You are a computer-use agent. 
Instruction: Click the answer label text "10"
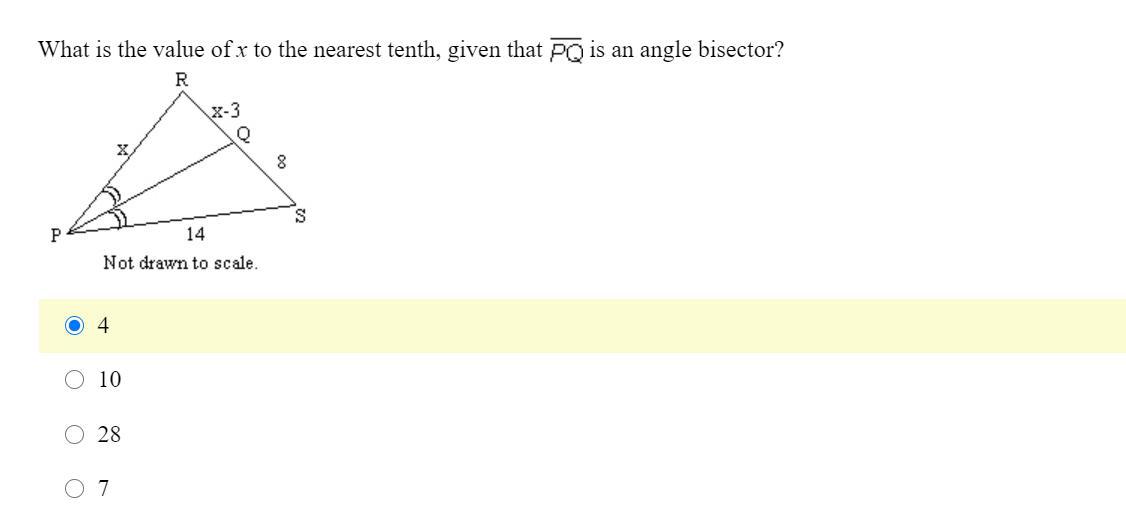[x=110, y=380]
